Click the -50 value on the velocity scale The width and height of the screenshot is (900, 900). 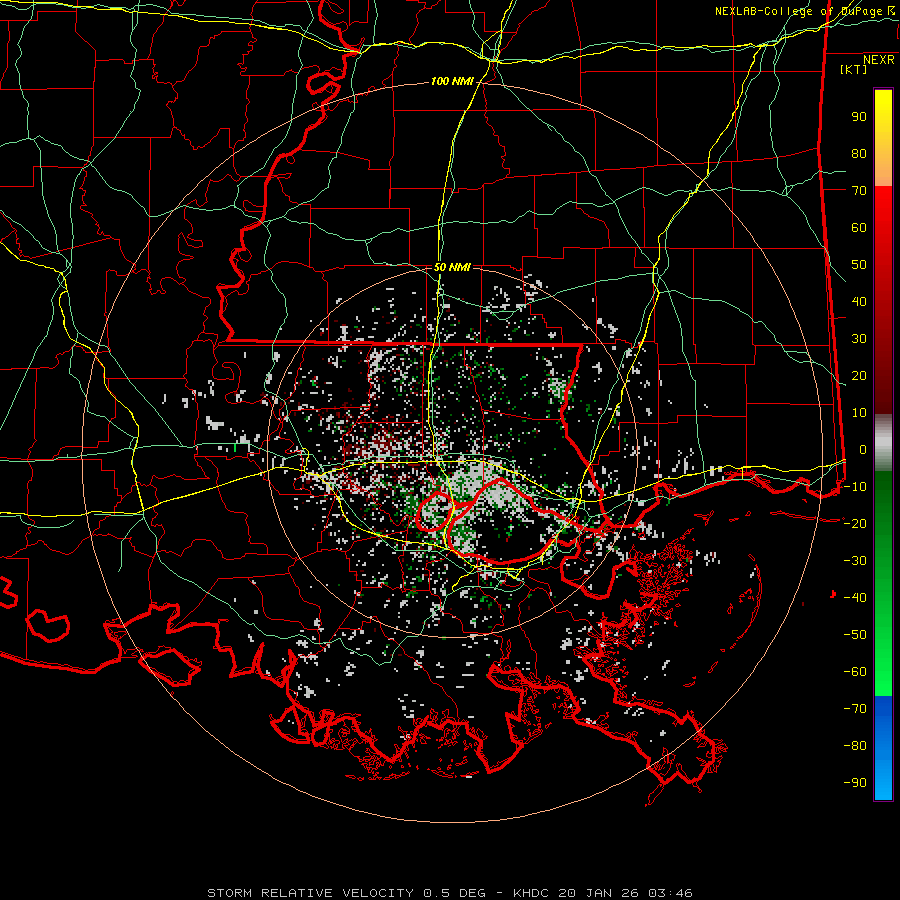(x=855, y=634)
